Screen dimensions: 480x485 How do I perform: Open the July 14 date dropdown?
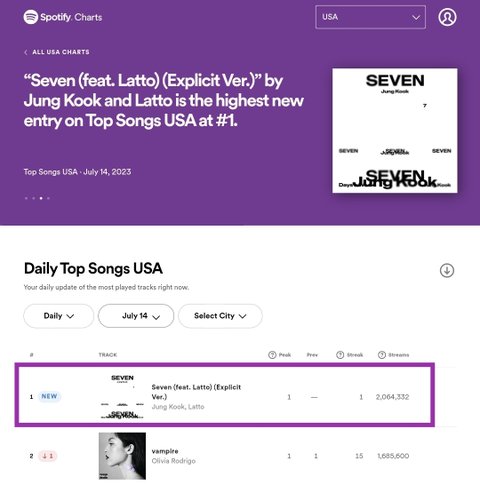[136, 316]
